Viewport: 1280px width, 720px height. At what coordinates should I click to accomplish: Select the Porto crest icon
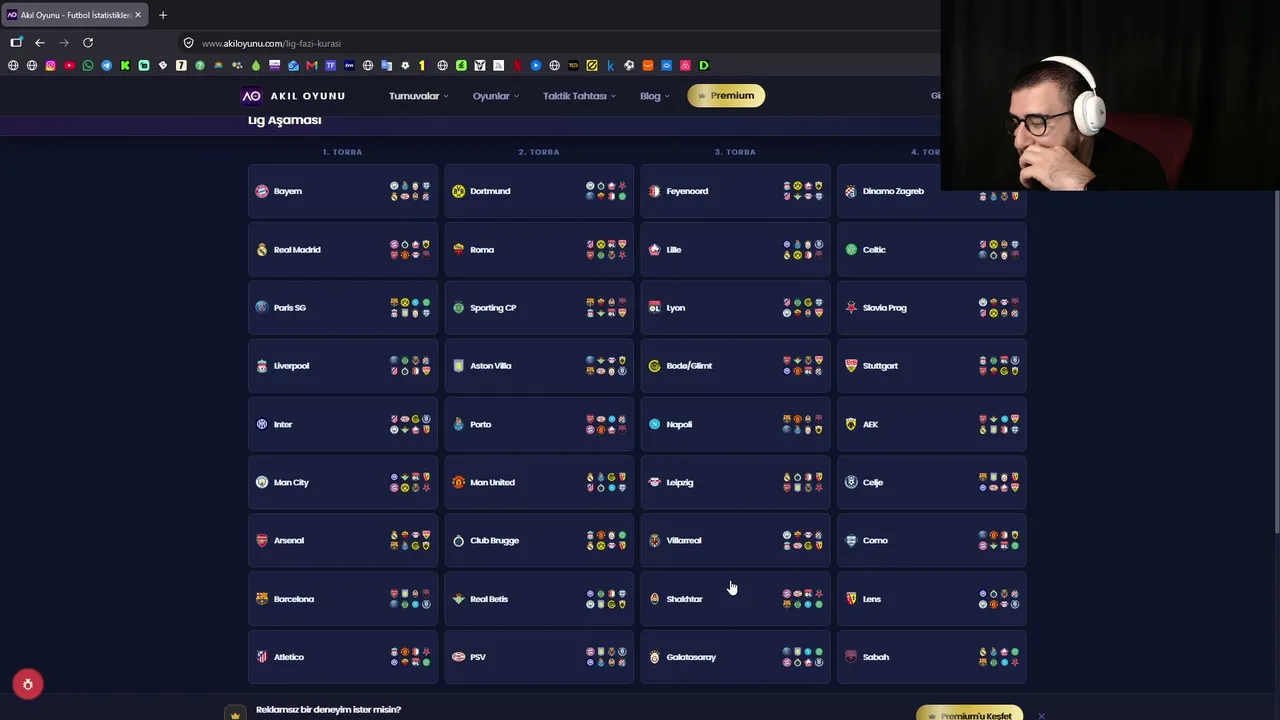coord(459,424)
